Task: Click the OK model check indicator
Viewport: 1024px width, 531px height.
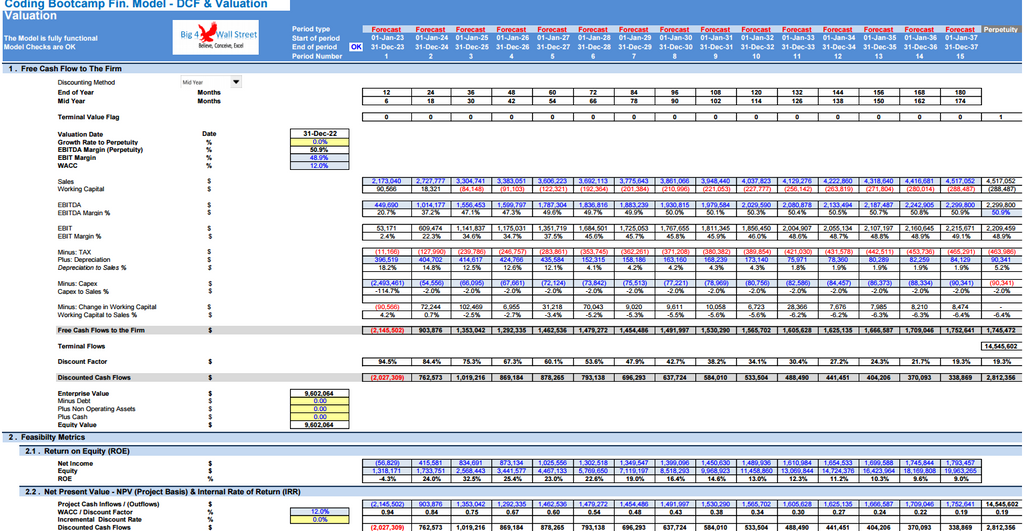Action: (x=355, y=47)
